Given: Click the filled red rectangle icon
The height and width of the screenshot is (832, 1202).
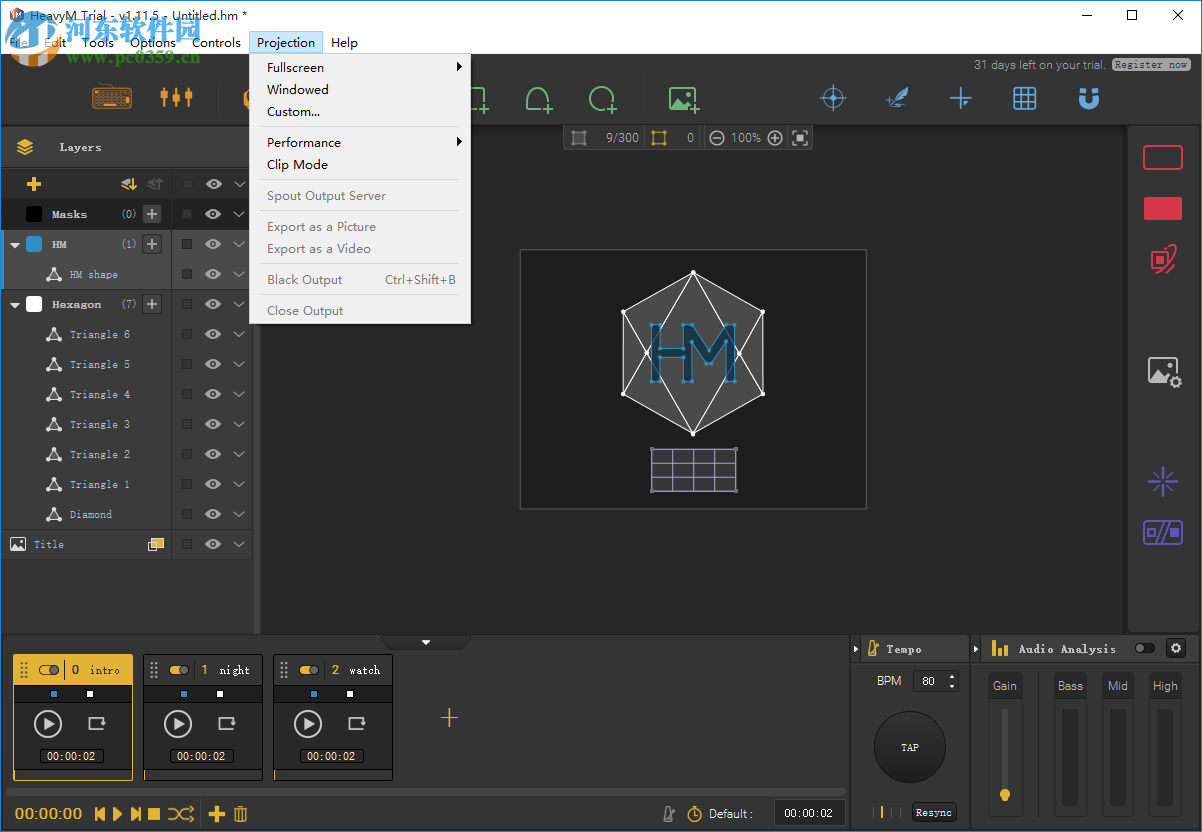Looking at the screenshot, I should coord(1162,208).
